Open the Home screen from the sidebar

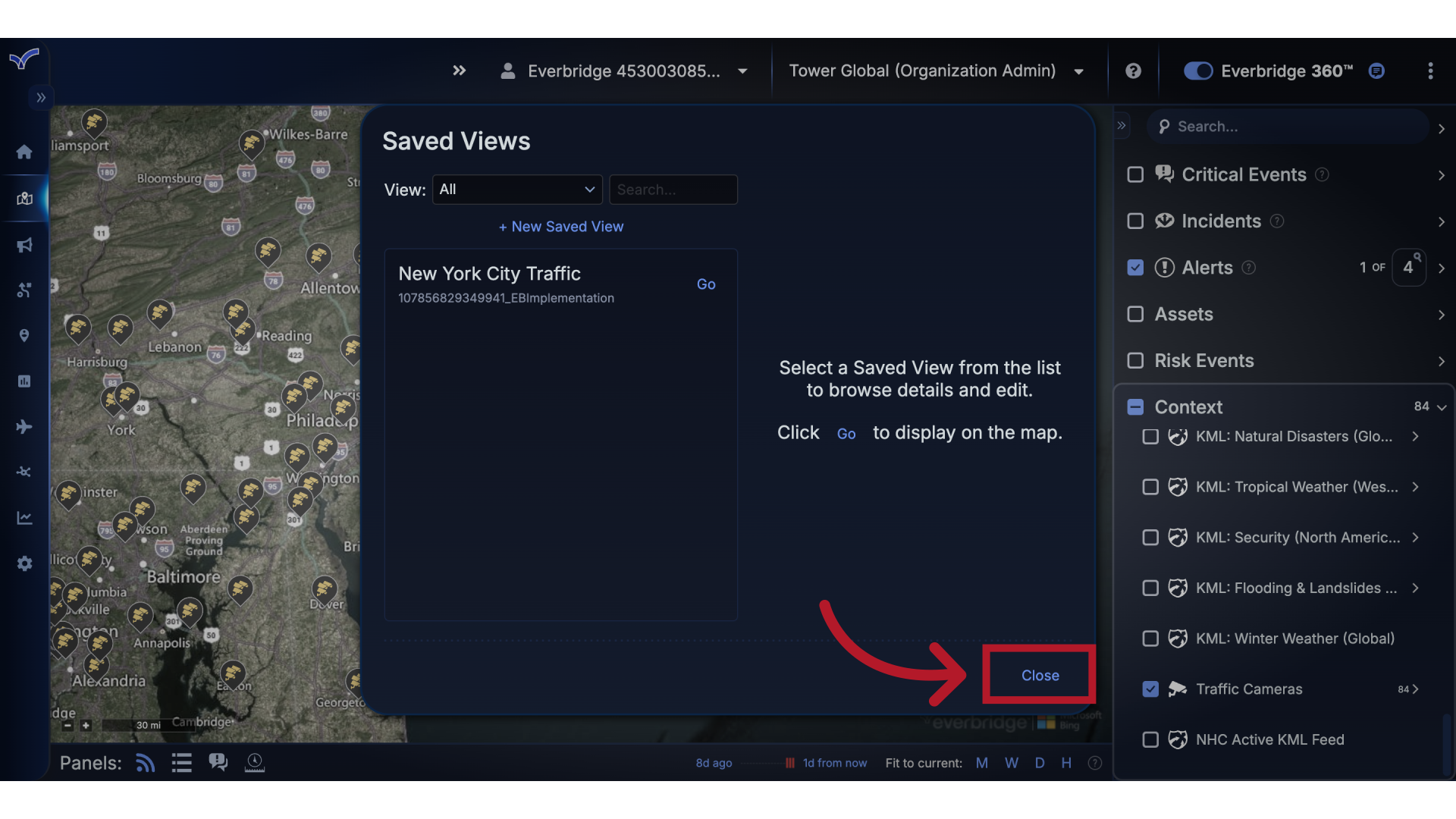(24, 152)
